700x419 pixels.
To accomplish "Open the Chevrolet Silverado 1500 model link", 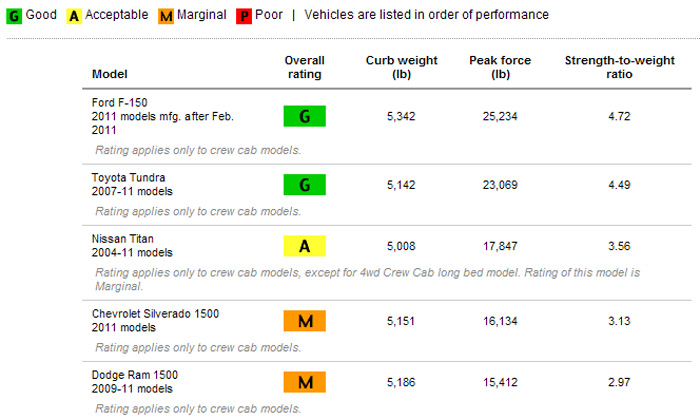I will [155, 314].
